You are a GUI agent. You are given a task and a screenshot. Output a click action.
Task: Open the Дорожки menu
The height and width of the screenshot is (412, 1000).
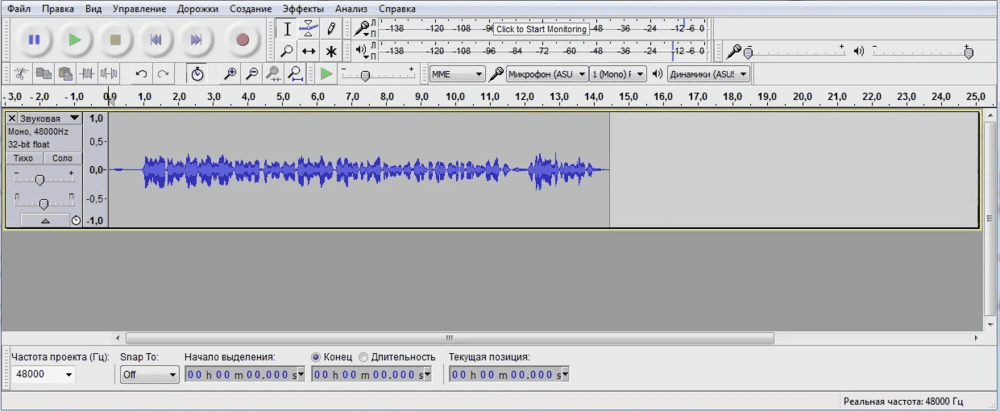click(x=197, y=9)
